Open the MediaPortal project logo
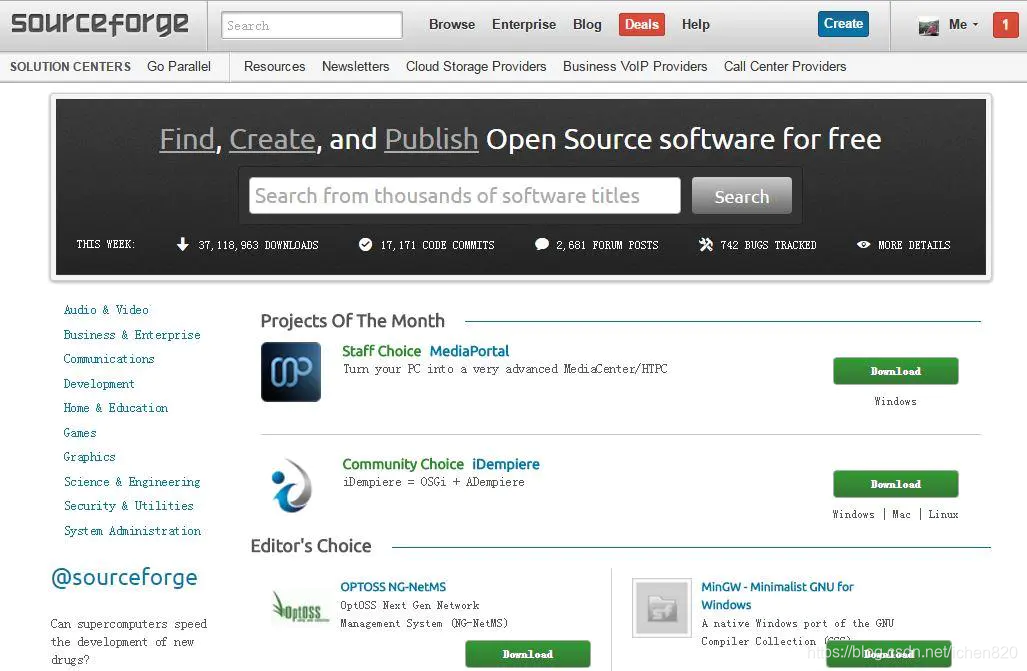Image resolution: width=1027 pixels, height=671 pixels. click(291, 372)
